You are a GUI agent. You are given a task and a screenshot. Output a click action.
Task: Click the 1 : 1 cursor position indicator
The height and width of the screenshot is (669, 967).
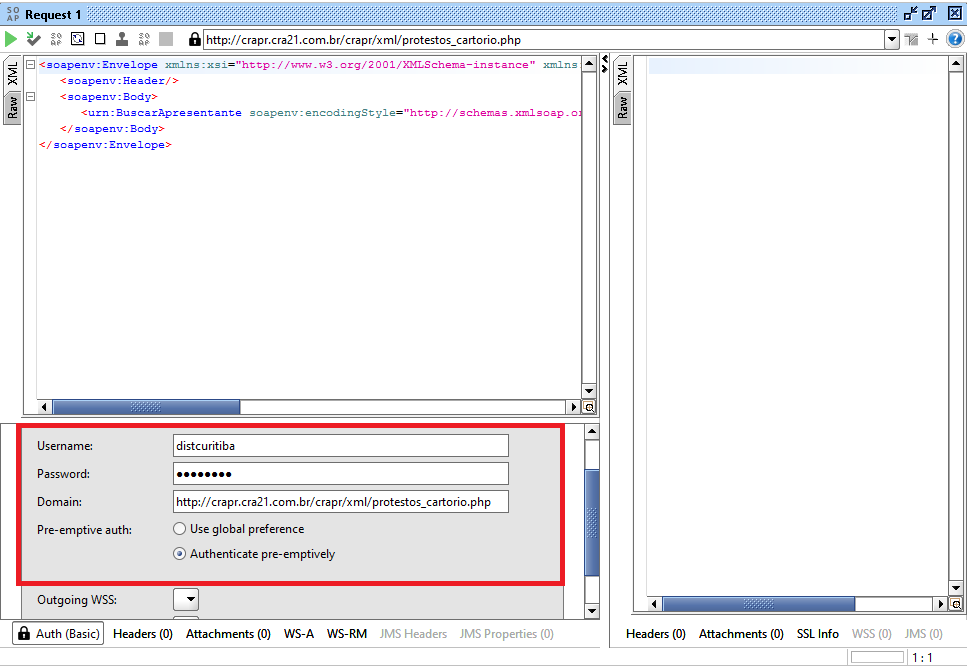coord(922,658)
